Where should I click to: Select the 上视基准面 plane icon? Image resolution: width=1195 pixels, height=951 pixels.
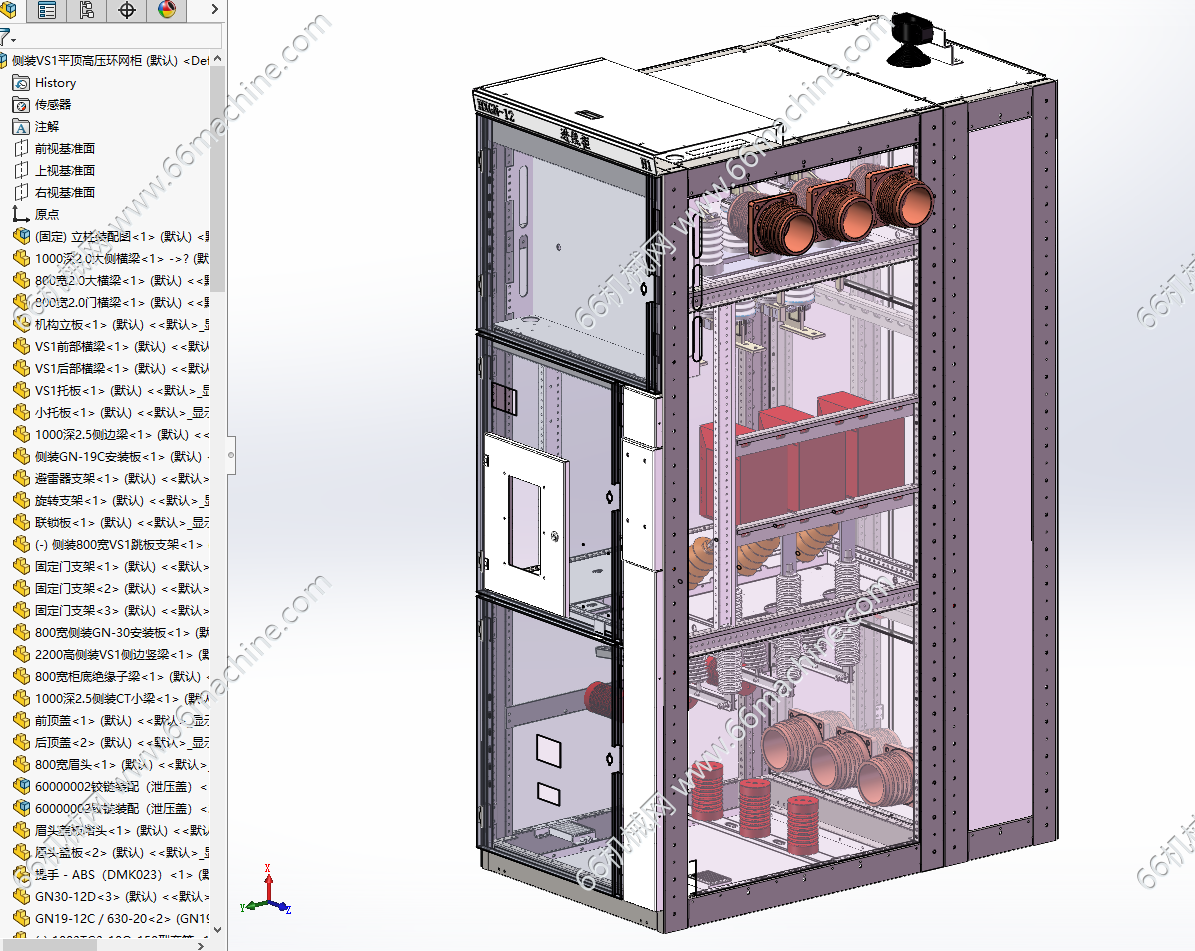tap(21, 171)
